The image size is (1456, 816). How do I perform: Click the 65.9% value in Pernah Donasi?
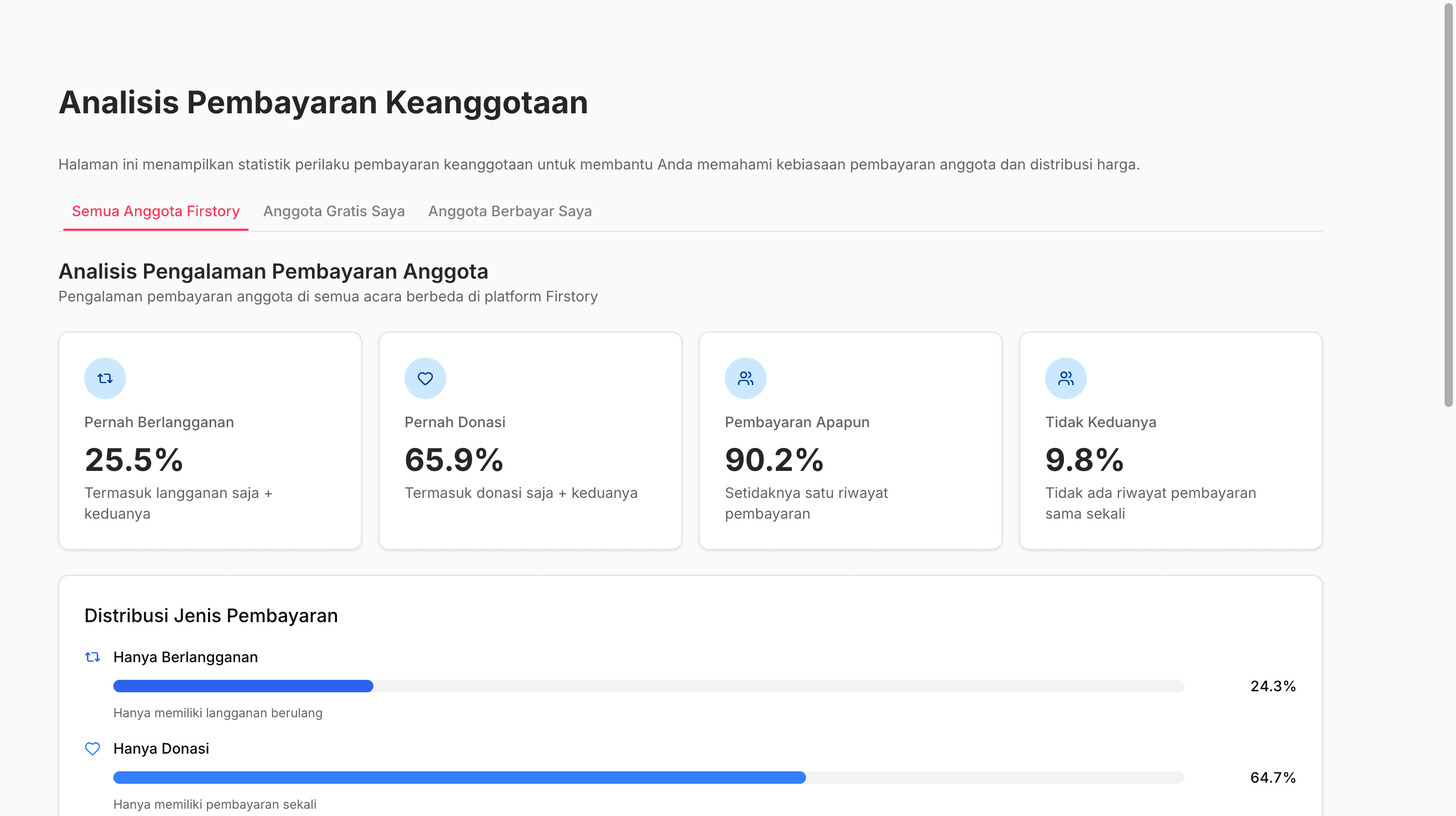pos(454,460)
